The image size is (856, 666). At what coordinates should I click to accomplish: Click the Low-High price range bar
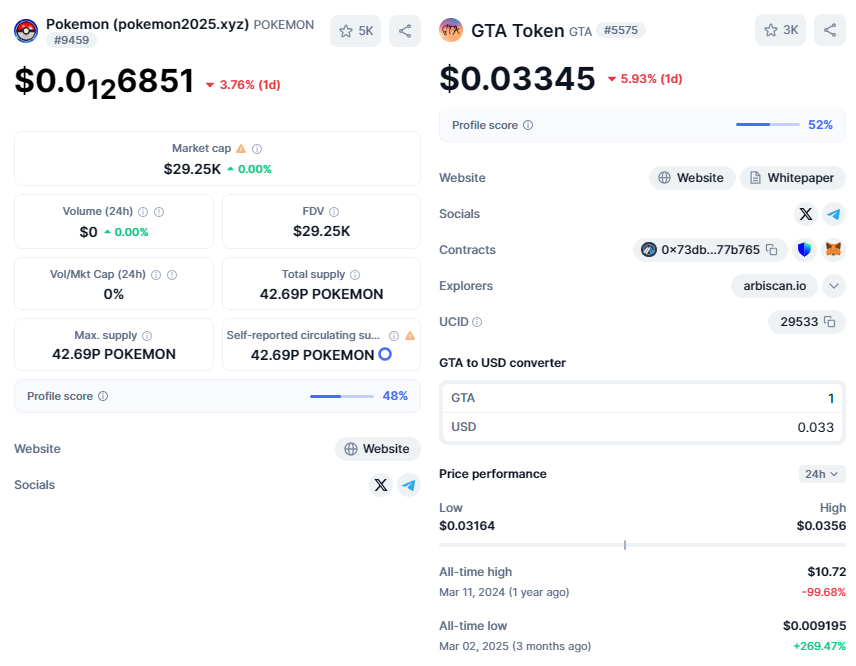point(642,545)
